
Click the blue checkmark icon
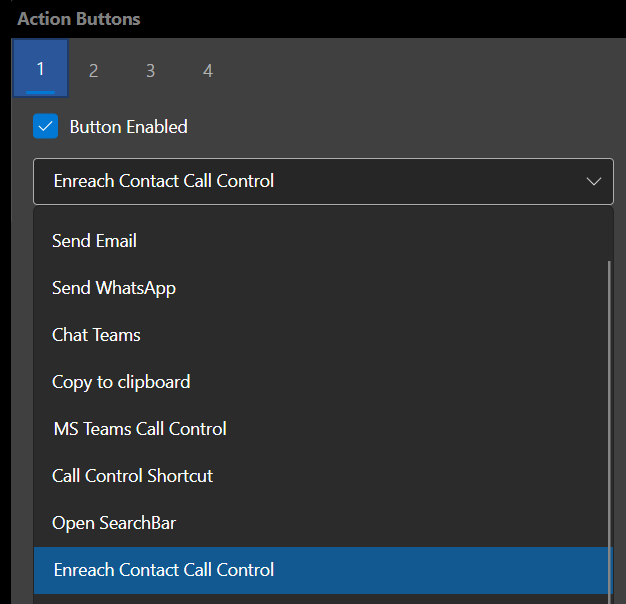pyautogui.click(x=45, y=127)
